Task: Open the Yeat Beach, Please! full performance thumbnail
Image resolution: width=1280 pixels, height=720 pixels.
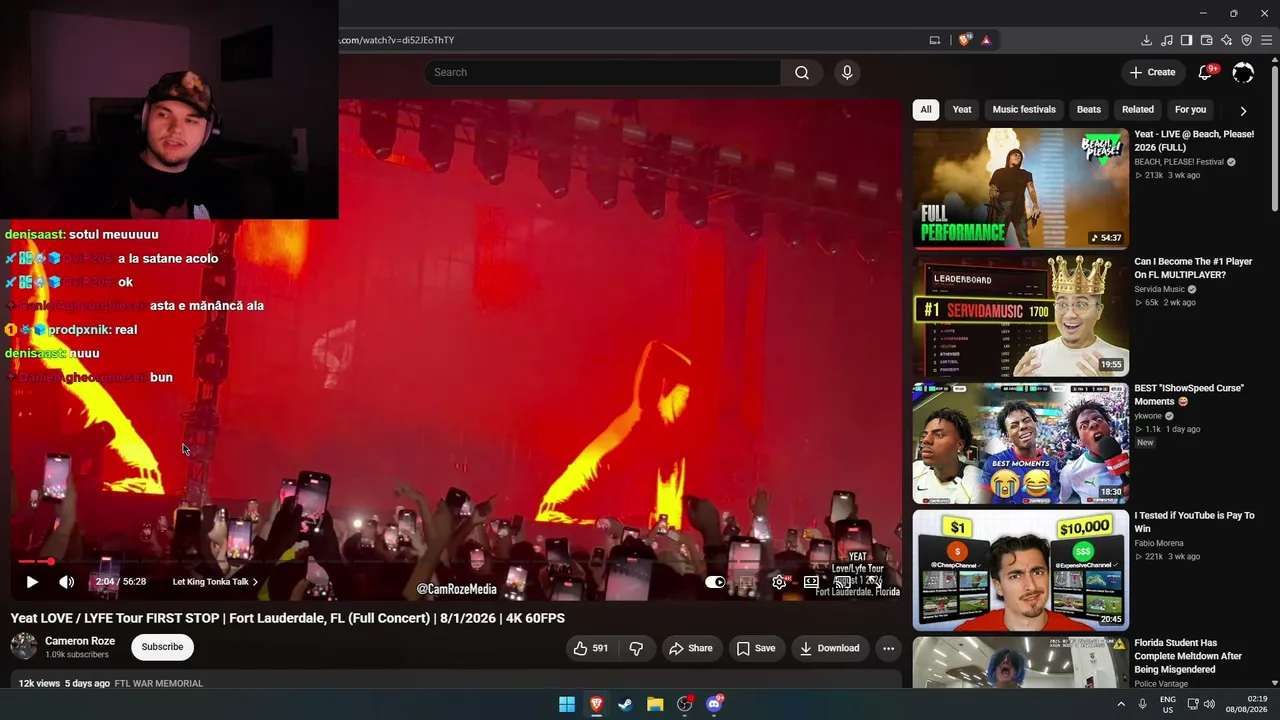Action: tap(1020, 188)
